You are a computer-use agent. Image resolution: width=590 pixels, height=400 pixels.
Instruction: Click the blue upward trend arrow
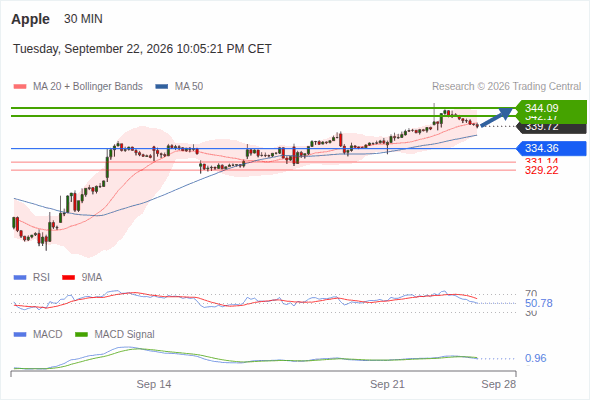497,117
